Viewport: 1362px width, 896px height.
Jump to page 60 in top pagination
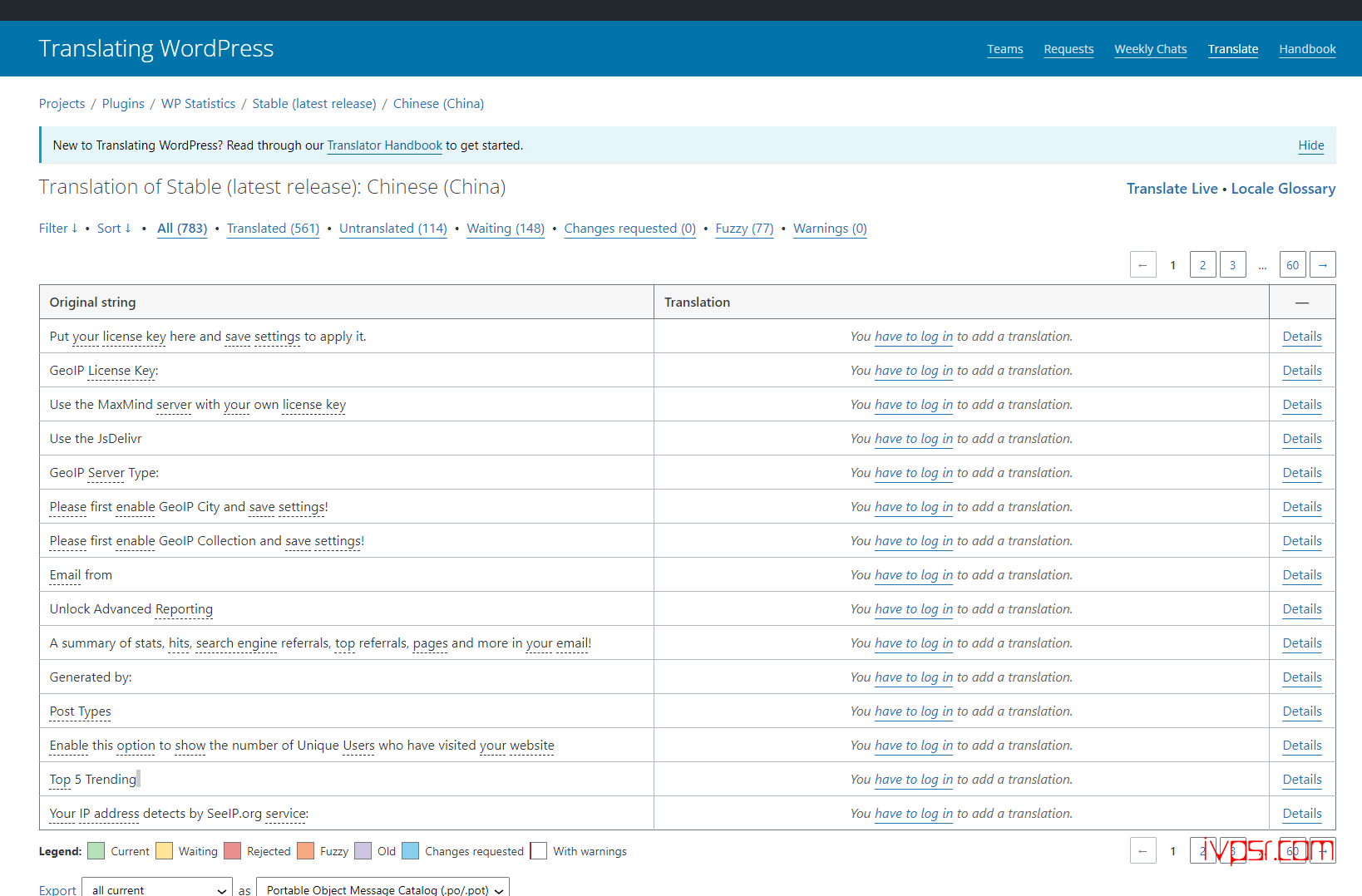click(1292, 265)
